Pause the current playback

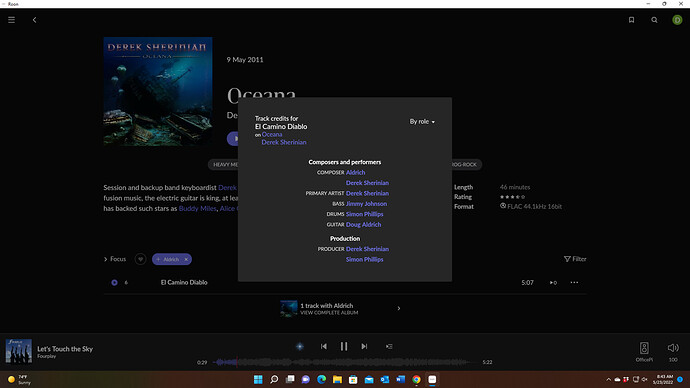click(x=344, y=347)
